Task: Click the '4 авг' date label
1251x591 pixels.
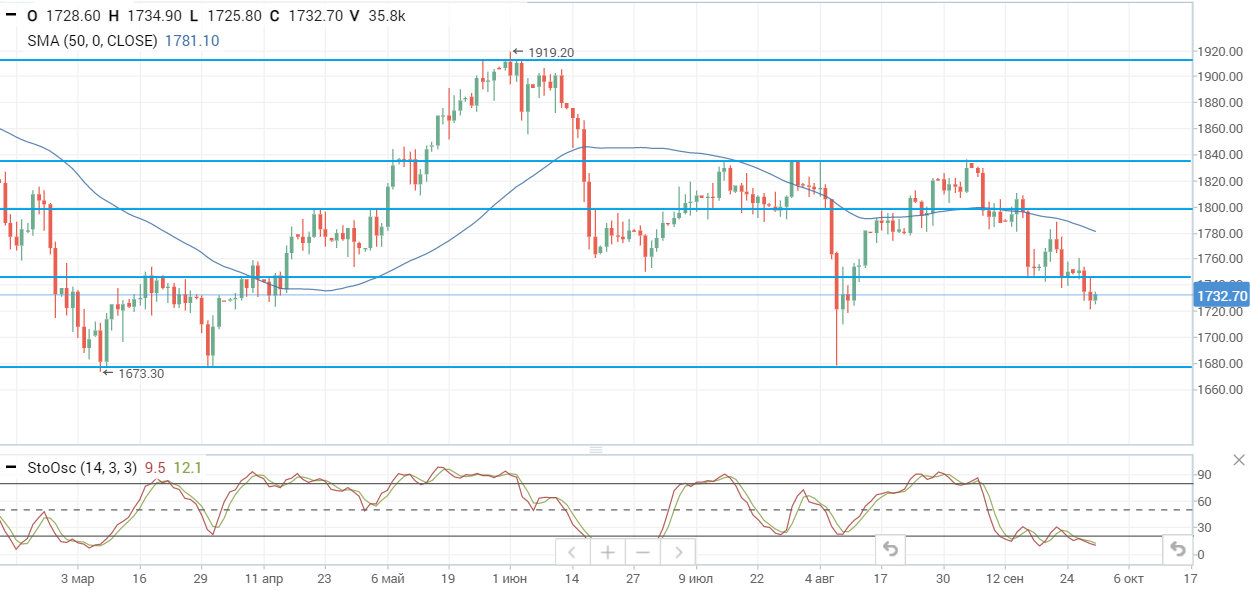Action: (x=819, y=578)
